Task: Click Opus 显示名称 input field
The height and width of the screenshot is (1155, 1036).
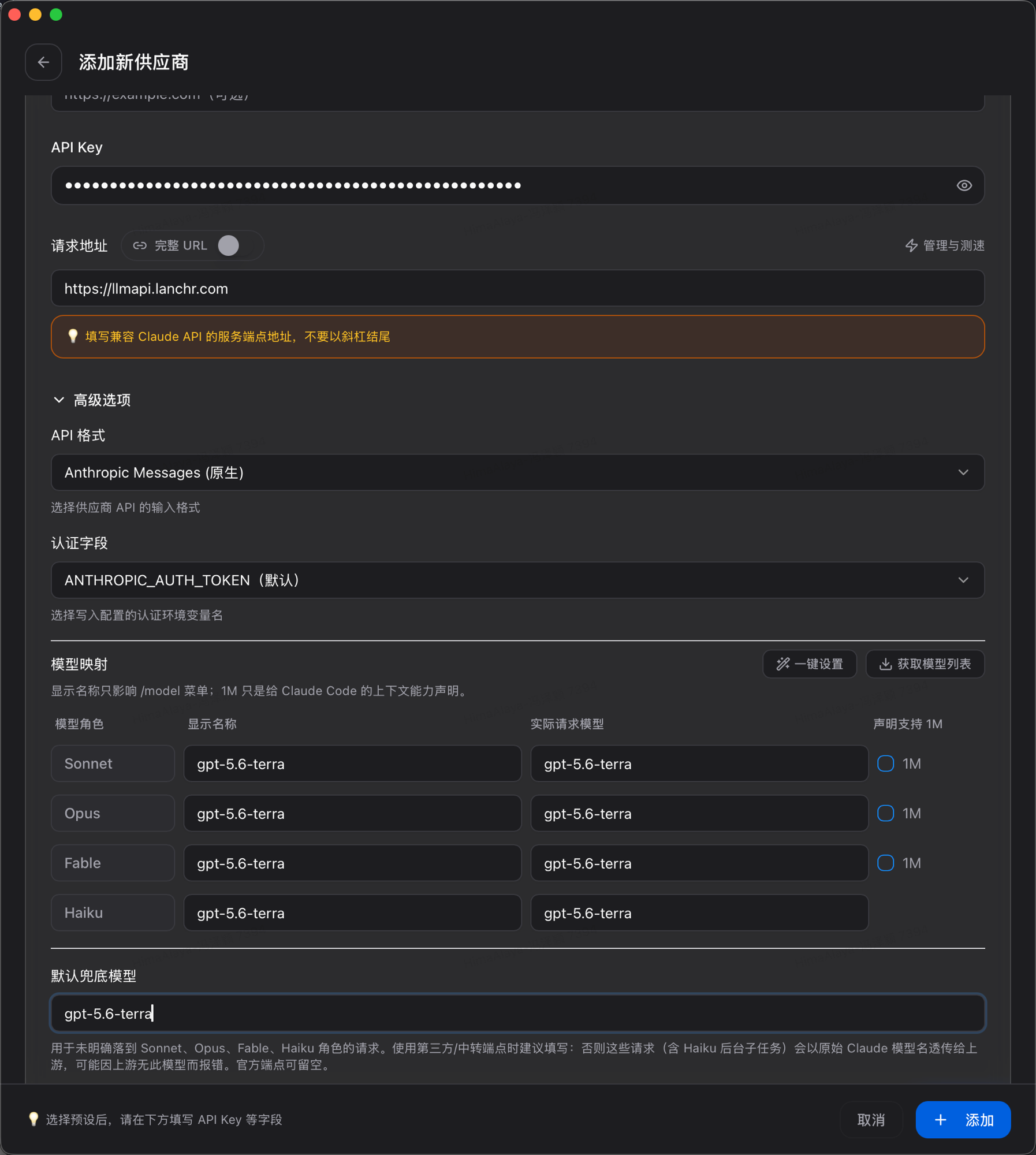Action: click(352, 813)
